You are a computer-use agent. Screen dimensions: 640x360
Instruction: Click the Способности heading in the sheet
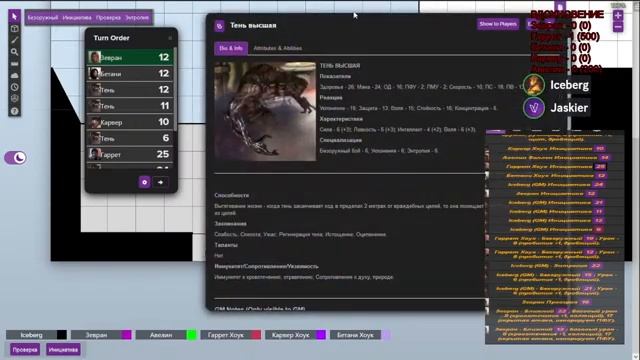click(x=231, y=196)
